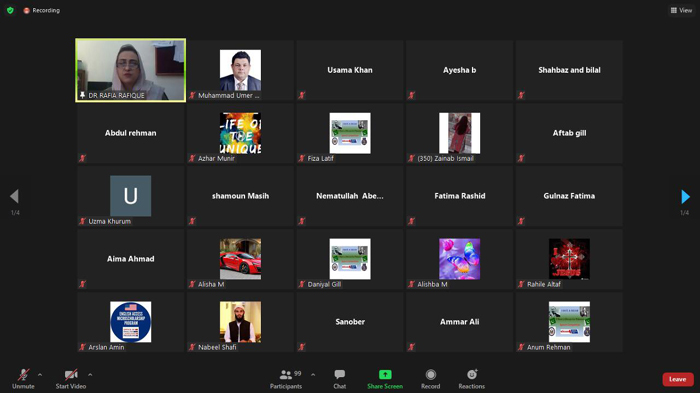Click muted mic icon beside Uzma Khurum
The image size is (700, 393).
(82, 221)
